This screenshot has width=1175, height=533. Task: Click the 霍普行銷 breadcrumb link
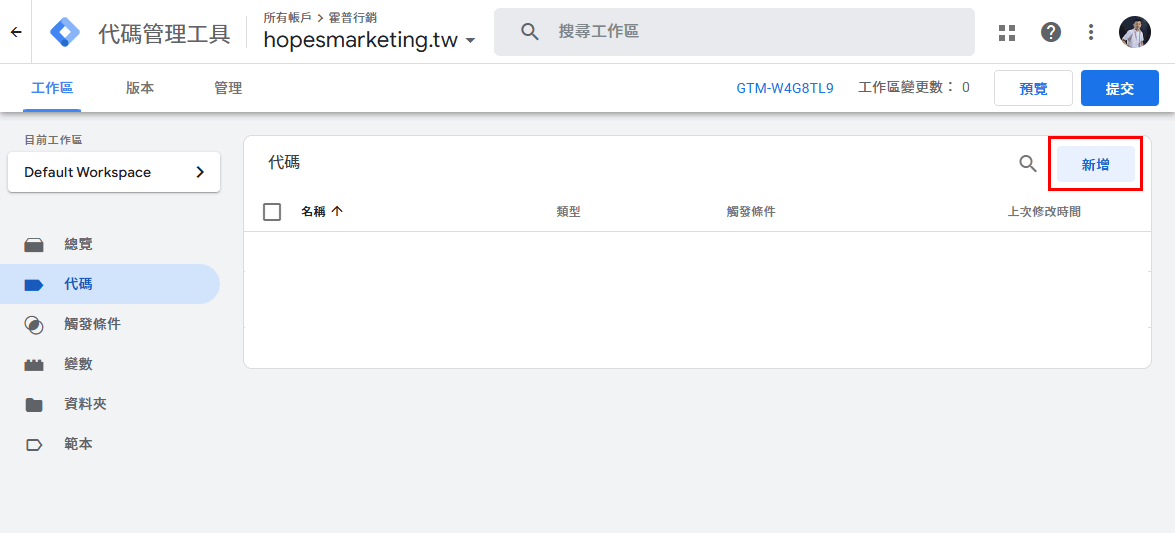point(352,16)
